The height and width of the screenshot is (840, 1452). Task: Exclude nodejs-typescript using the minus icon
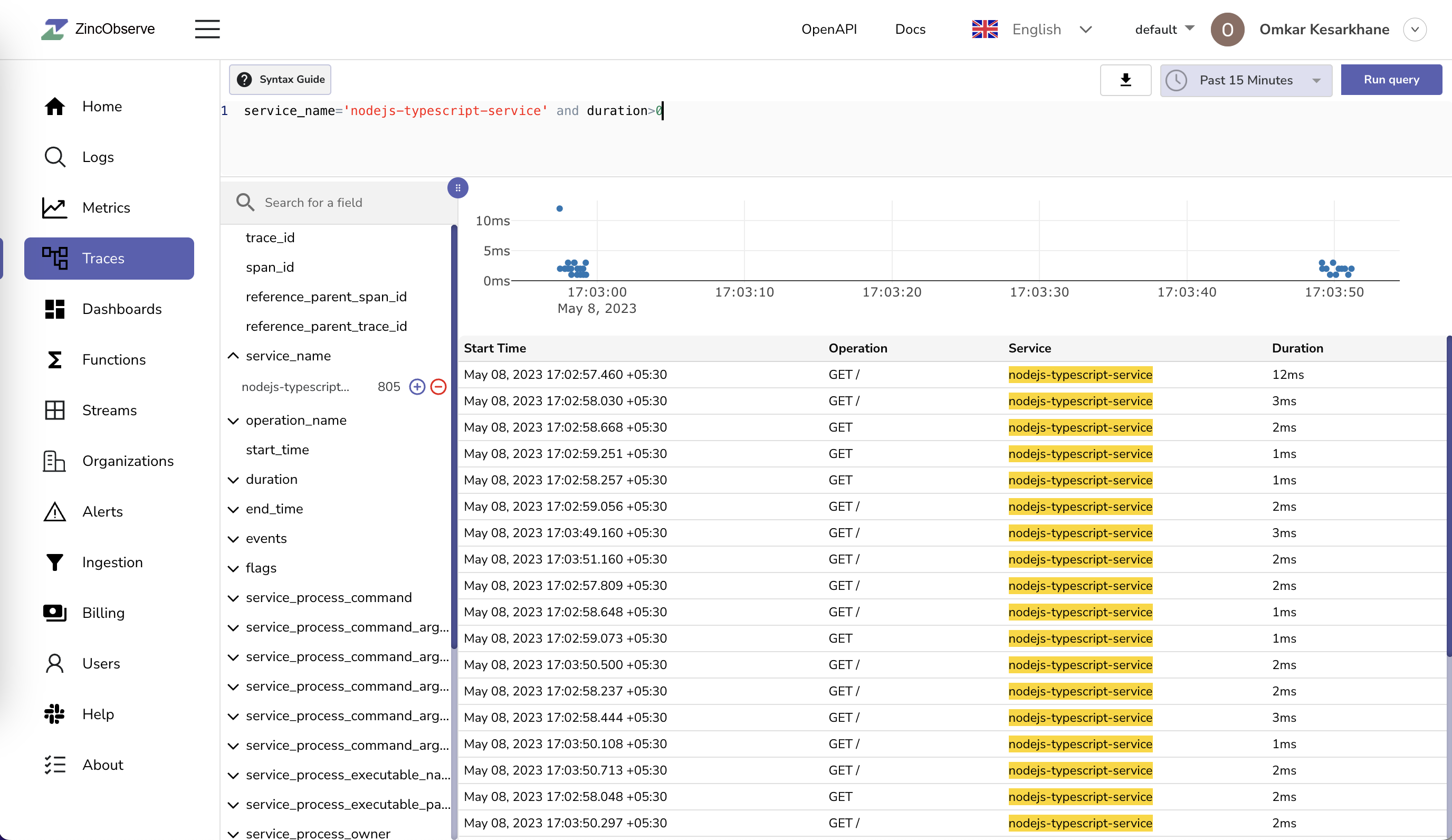pos(438,387)
